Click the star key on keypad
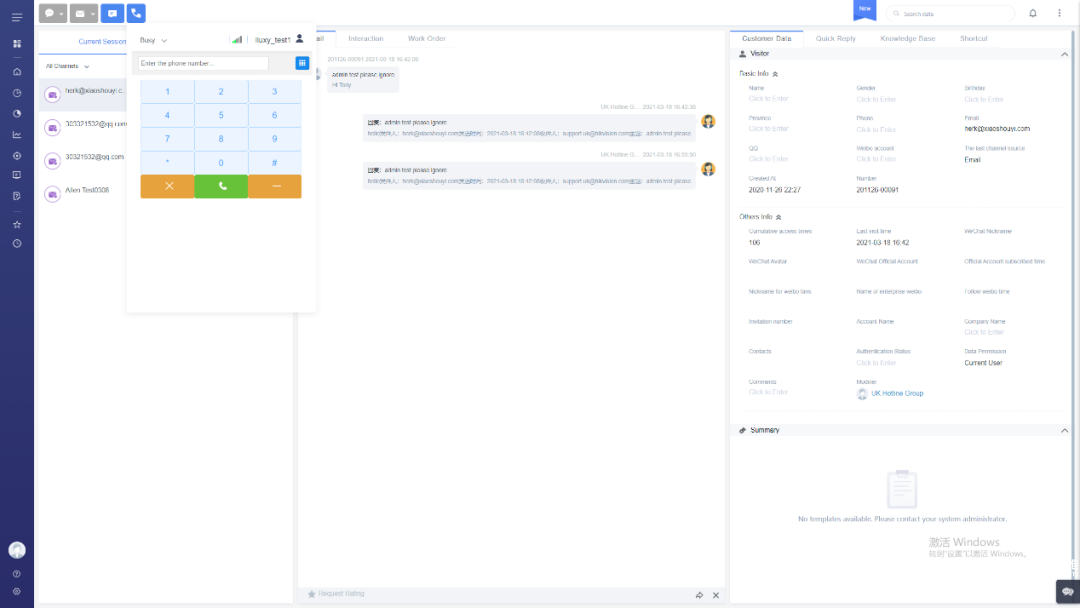Image resolution: width=1080 pixels, height=608 pixels. coord(167,163)
